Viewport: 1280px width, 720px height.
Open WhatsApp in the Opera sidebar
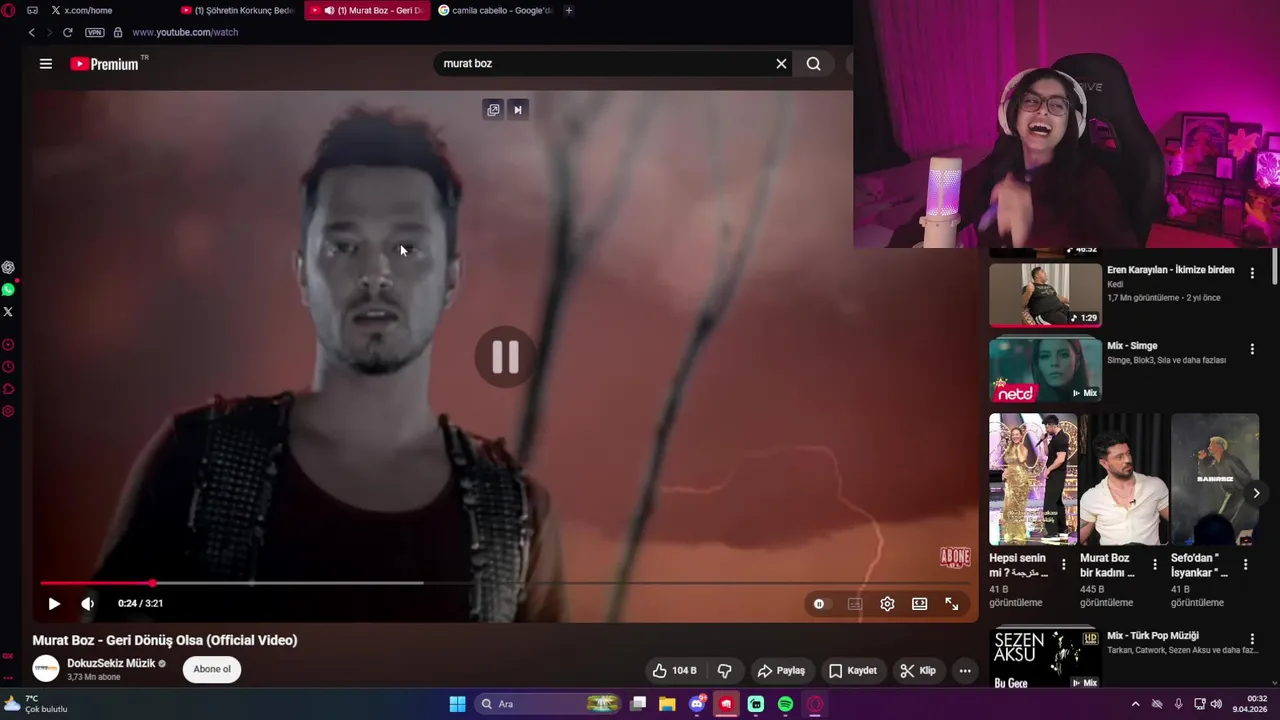pyautogui.click(x=8, y=290)
